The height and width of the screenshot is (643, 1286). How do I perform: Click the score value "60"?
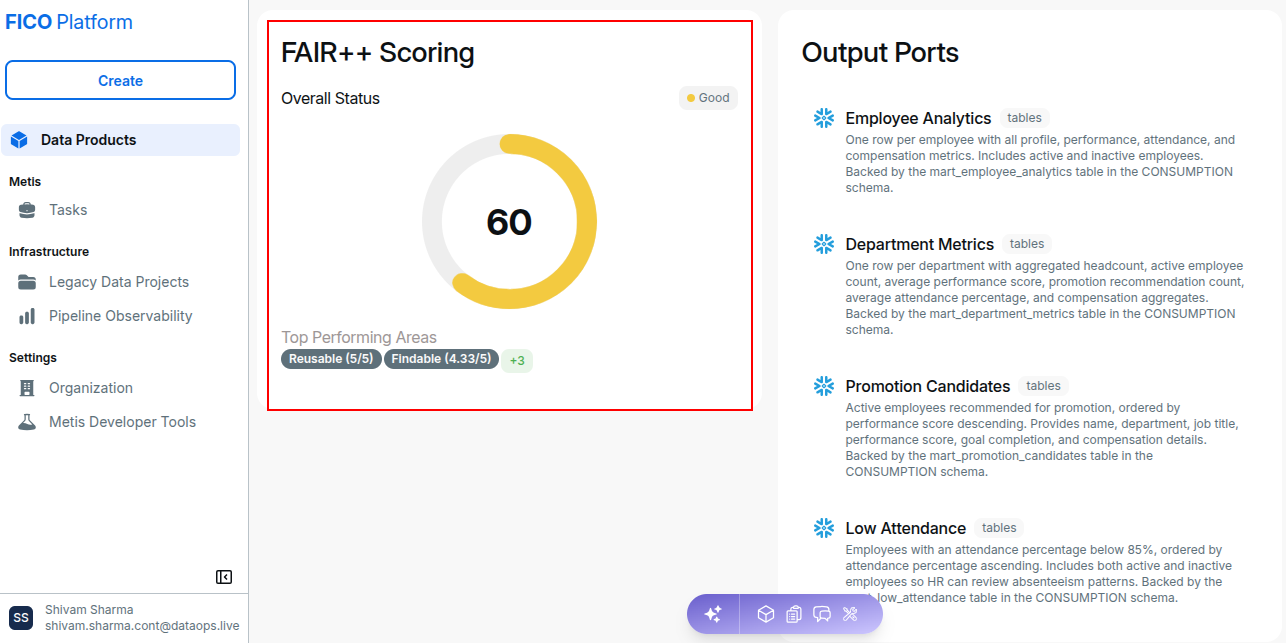[509, 222]
